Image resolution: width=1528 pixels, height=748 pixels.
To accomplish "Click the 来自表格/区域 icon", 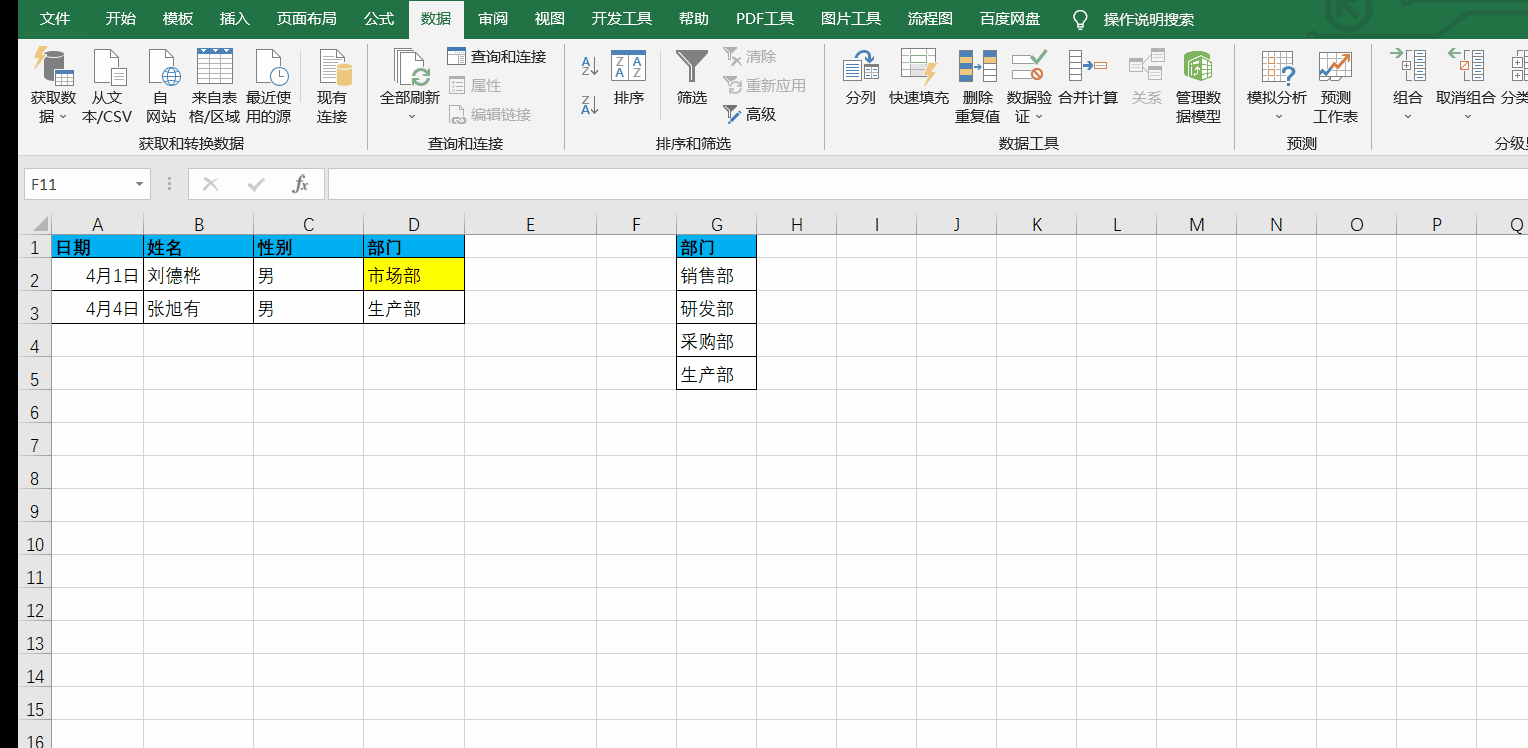I will [214, 68].
